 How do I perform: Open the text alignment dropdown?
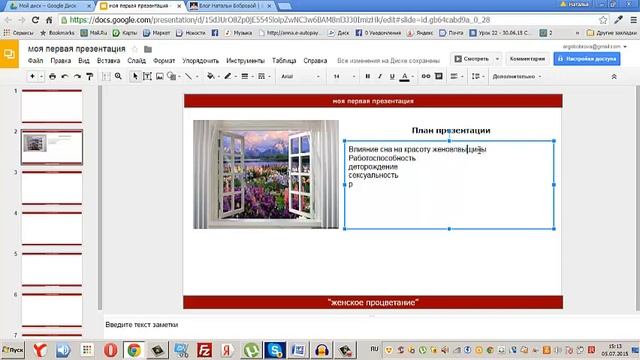tap(456, 76)
